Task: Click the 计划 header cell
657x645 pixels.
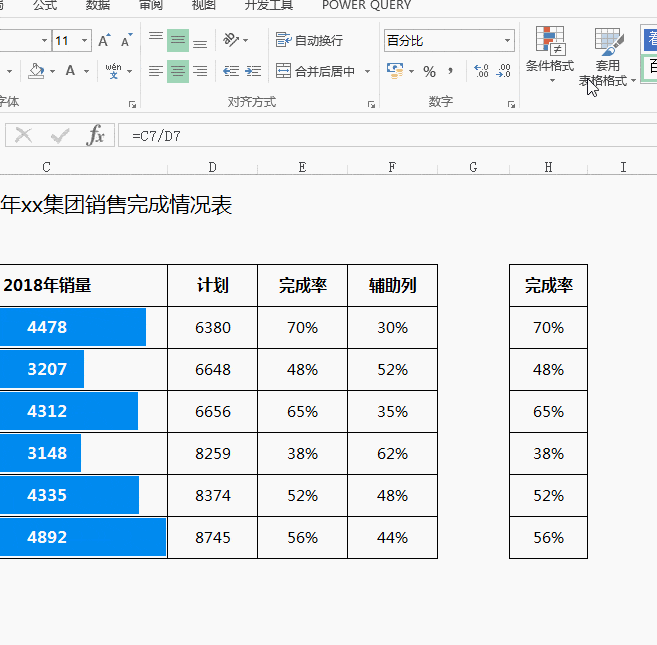Action: pos(212,285)
